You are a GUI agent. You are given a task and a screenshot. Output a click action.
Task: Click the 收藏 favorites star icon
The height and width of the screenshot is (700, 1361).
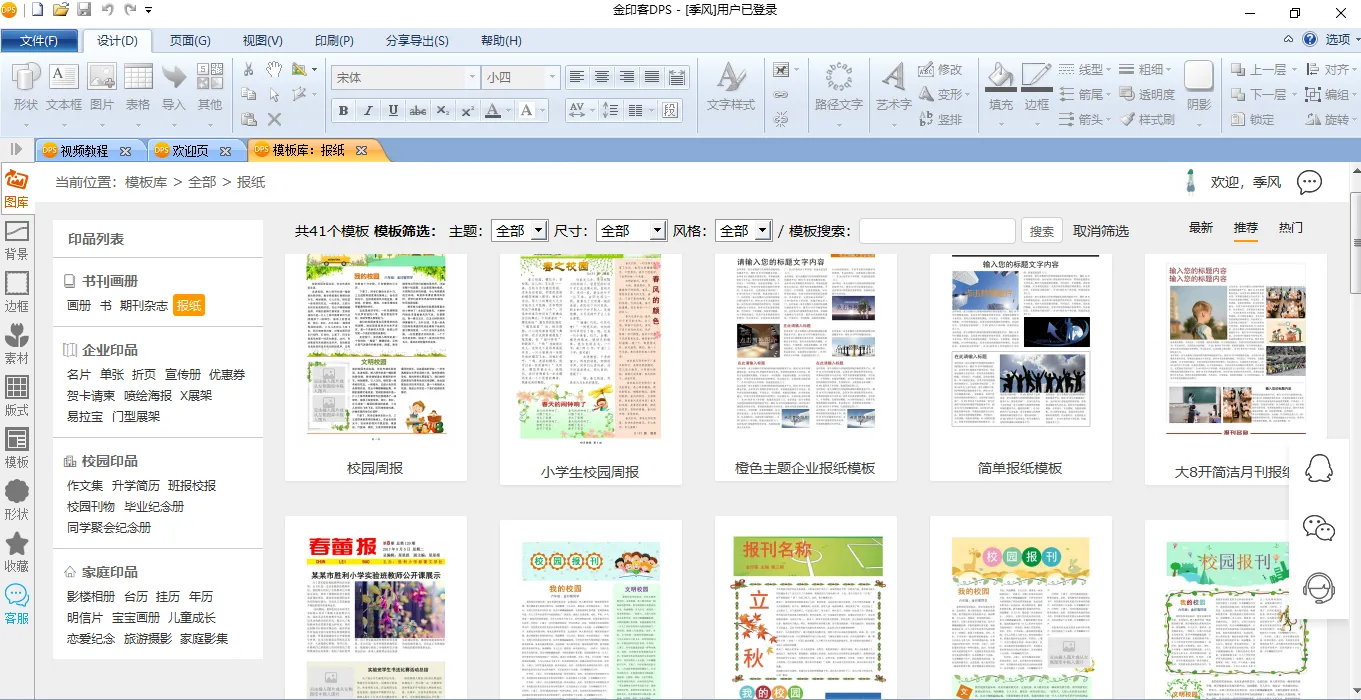pyautogui.click(x=17, y=552)
